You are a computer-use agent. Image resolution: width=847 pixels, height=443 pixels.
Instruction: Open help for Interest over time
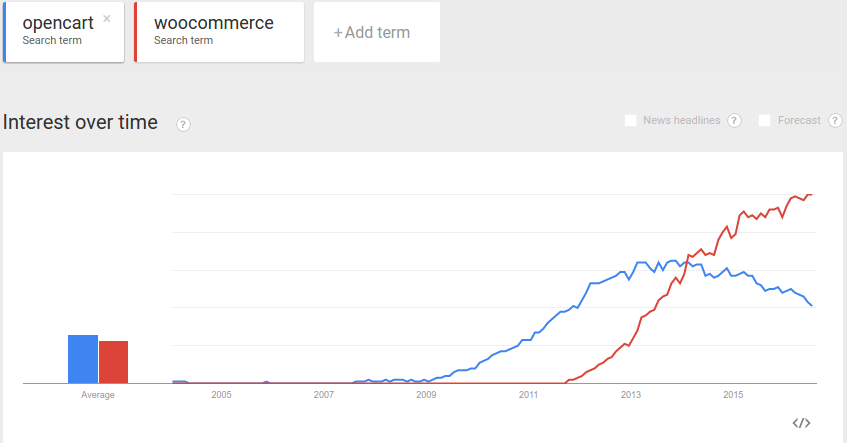[183, 124]
